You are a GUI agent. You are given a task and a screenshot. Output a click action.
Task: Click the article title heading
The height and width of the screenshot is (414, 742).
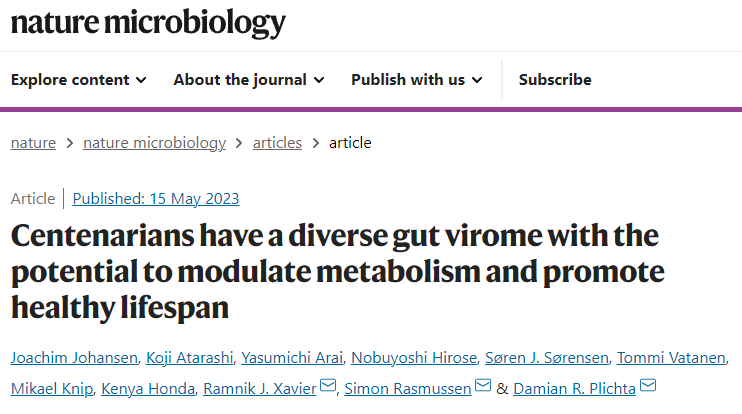338,270
